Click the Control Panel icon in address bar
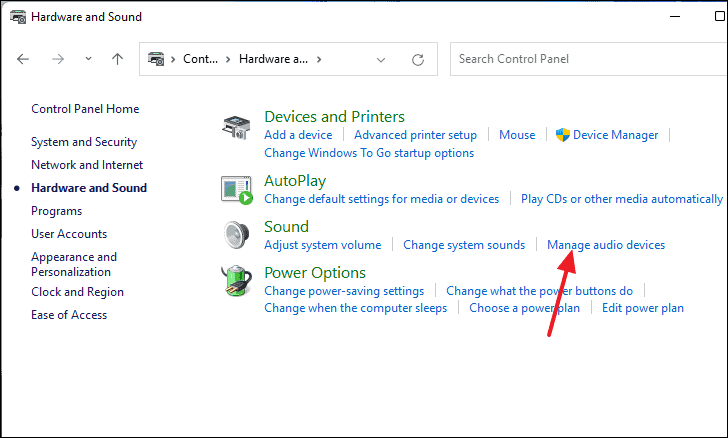 point(156,59)
